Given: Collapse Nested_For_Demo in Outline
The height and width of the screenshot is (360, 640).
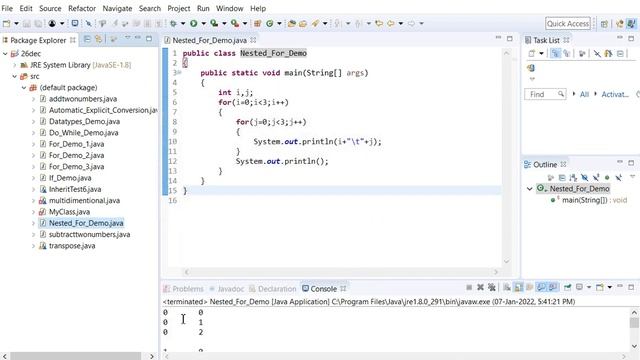Looking at the screenshot, I should (529, 189).
